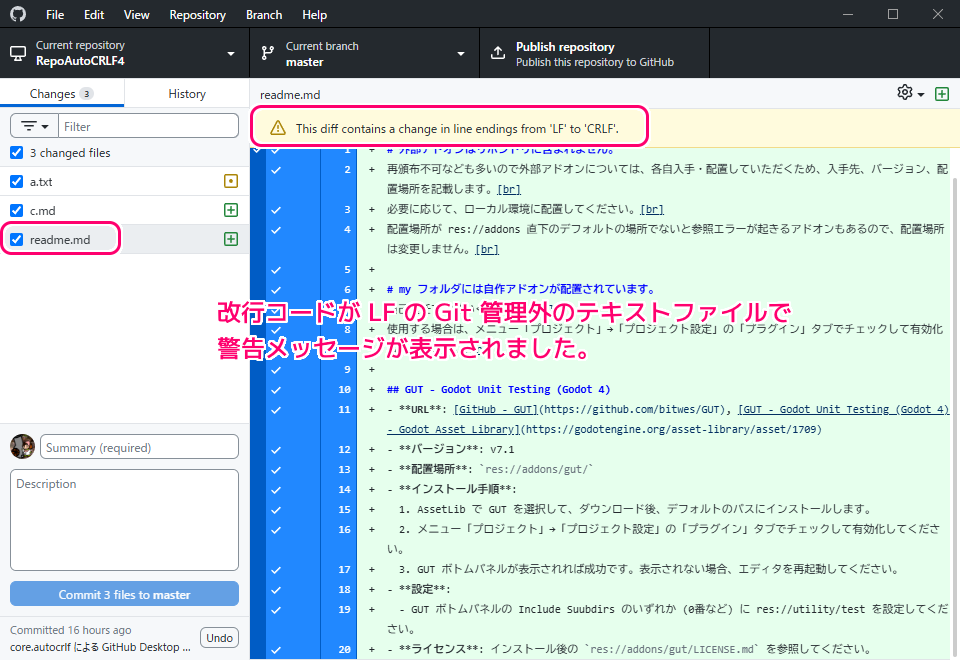
Task: Open the Current repository dropdown
Action: pos(124,53)
